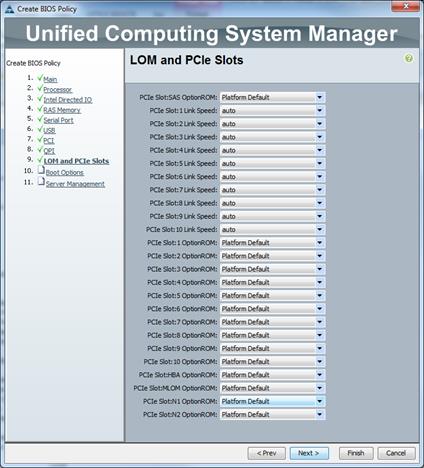Click the Cisco app icon in title bar
This screenshot has width=424, height=468.
click(10, 9)
